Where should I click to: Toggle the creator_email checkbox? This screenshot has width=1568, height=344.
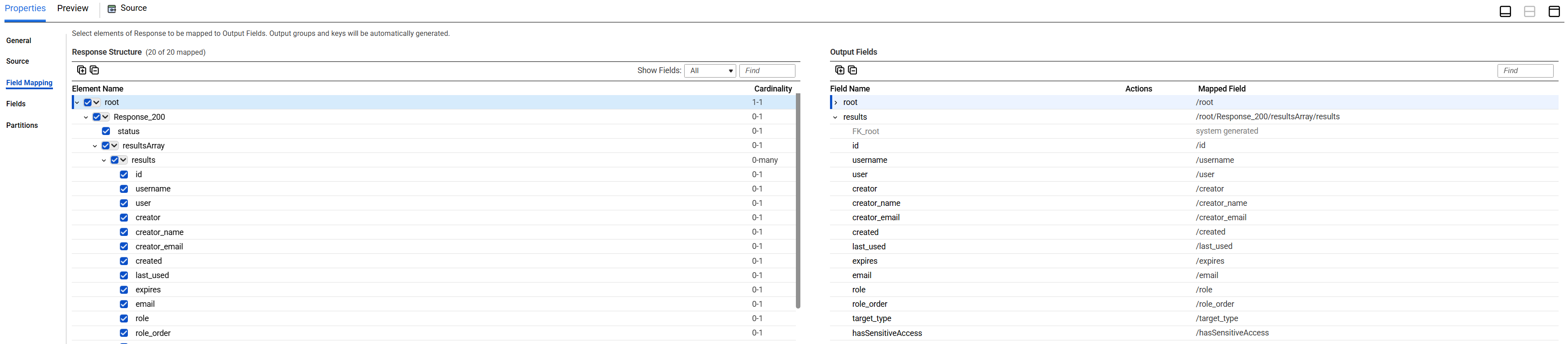click(x=124, y=247)
